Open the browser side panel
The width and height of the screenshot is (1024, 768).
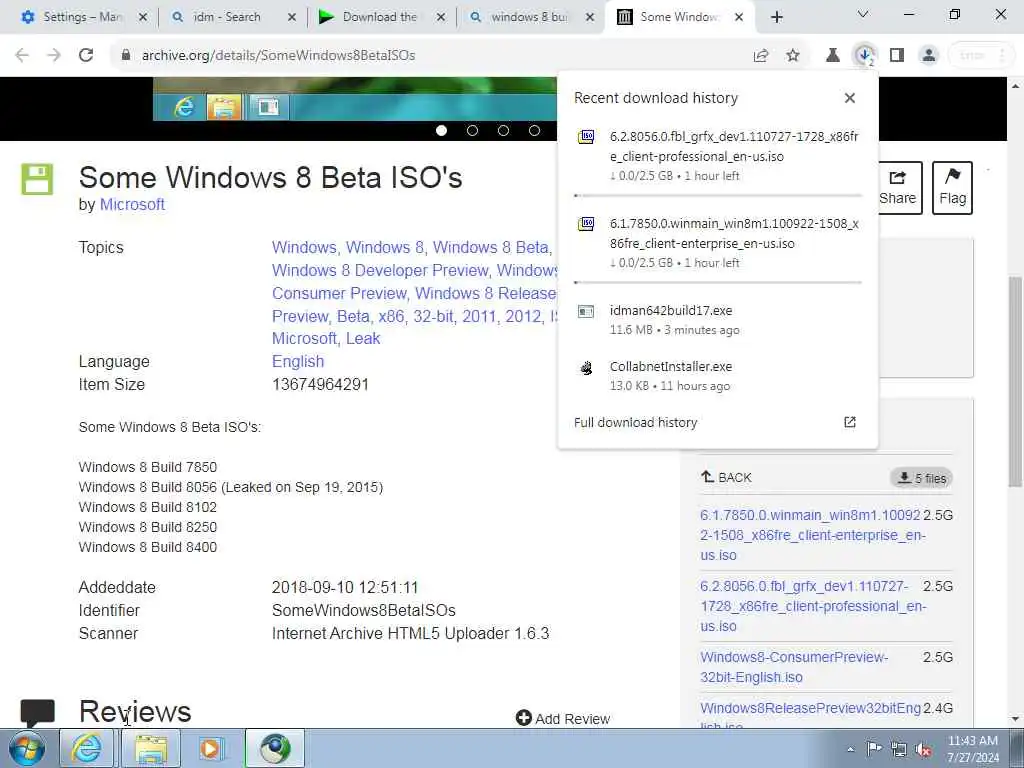point(897,56)
